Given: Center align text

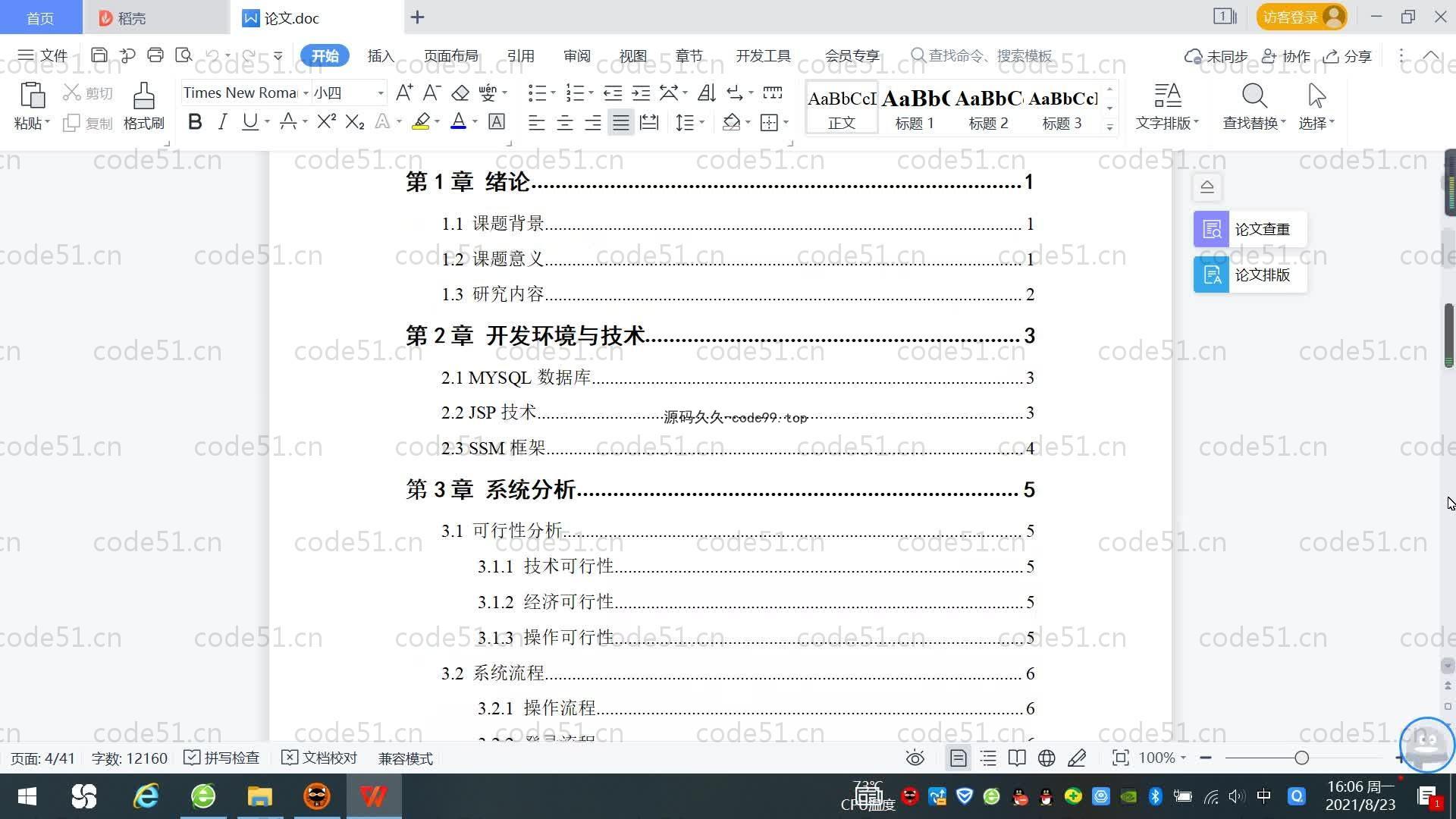Looking at the screenshot, I should click(565, 122).
